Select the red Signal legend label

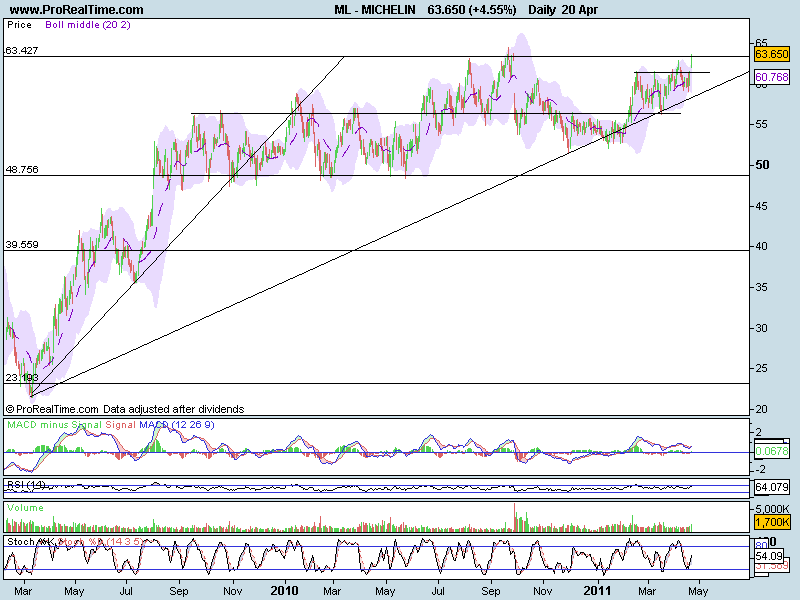pos(120,424)
